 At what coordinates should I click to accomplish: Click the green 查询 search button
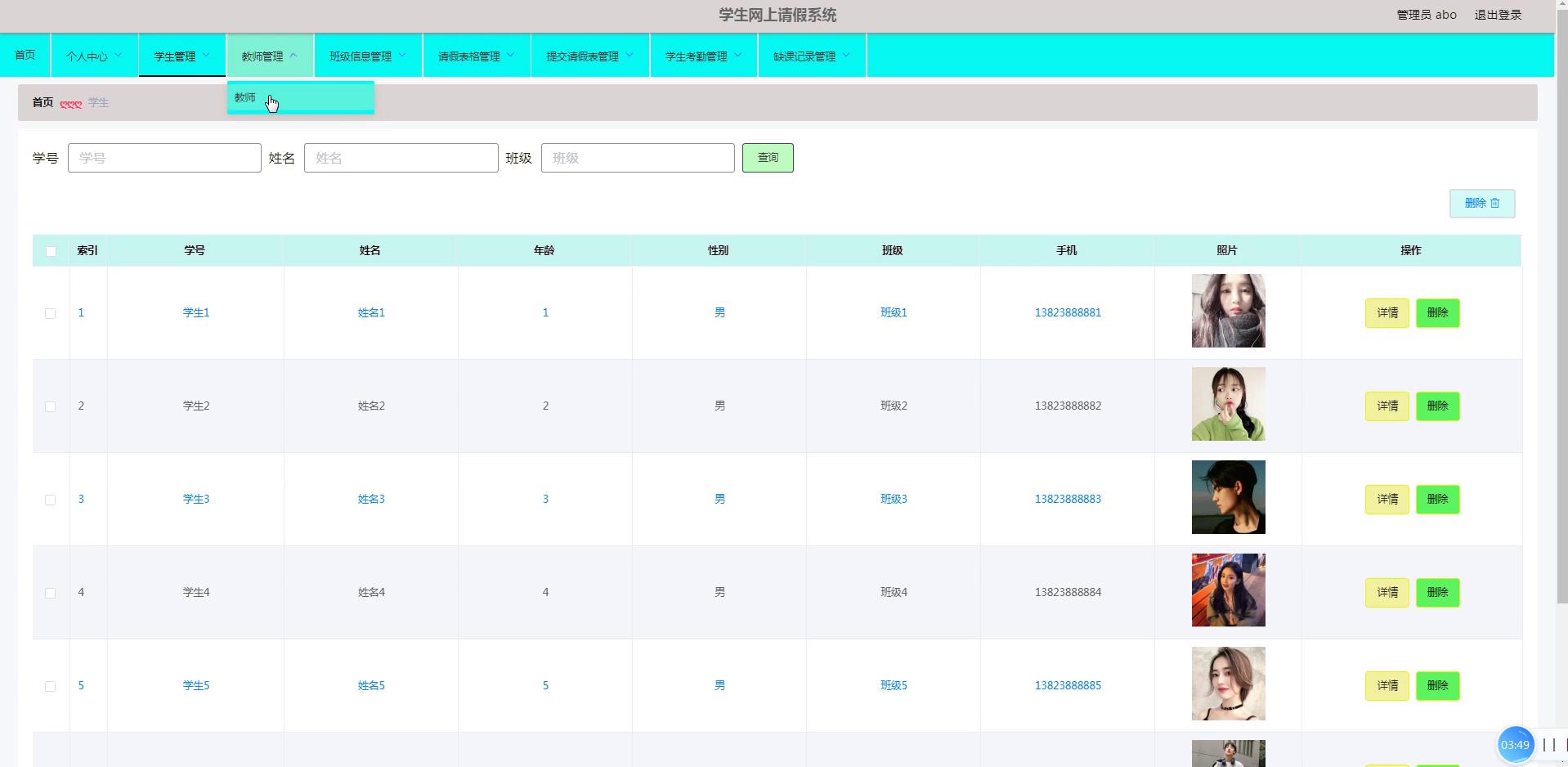click(767, 158)
